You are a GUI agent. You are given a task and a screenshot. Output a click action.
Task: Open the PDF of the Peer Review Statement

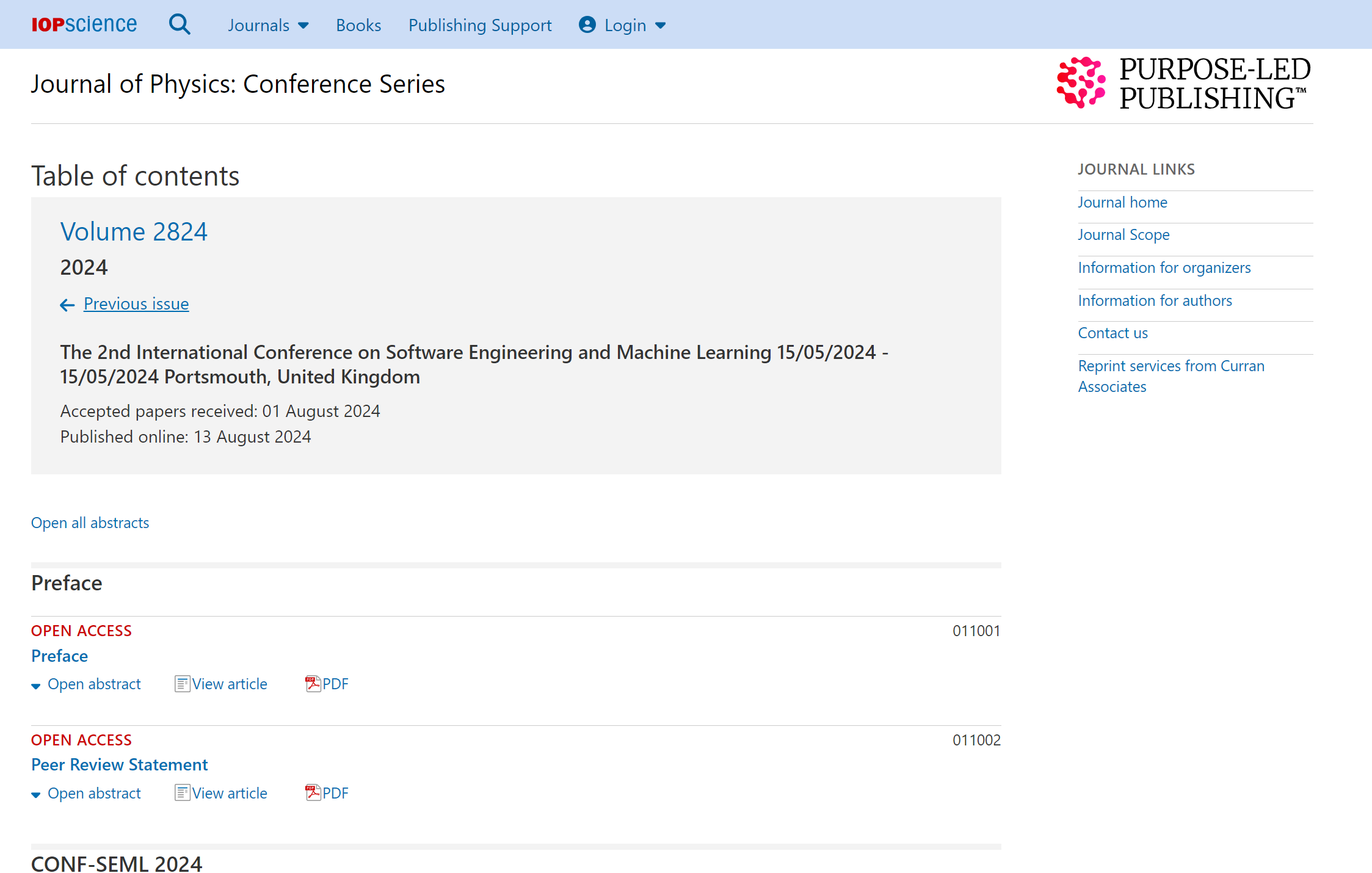[x=327, y=793]
